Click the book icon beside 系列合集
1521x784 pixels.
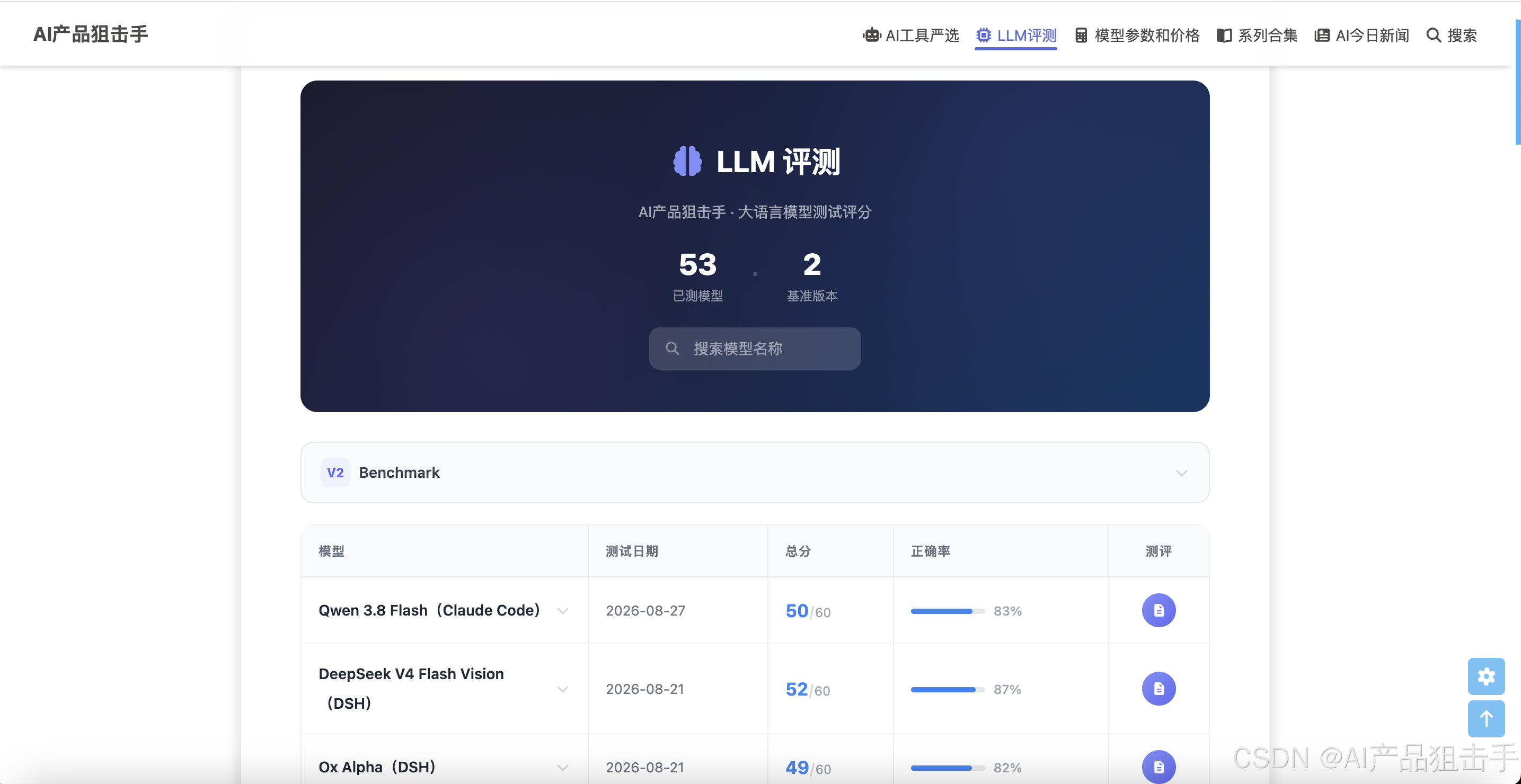(1224, 35)
